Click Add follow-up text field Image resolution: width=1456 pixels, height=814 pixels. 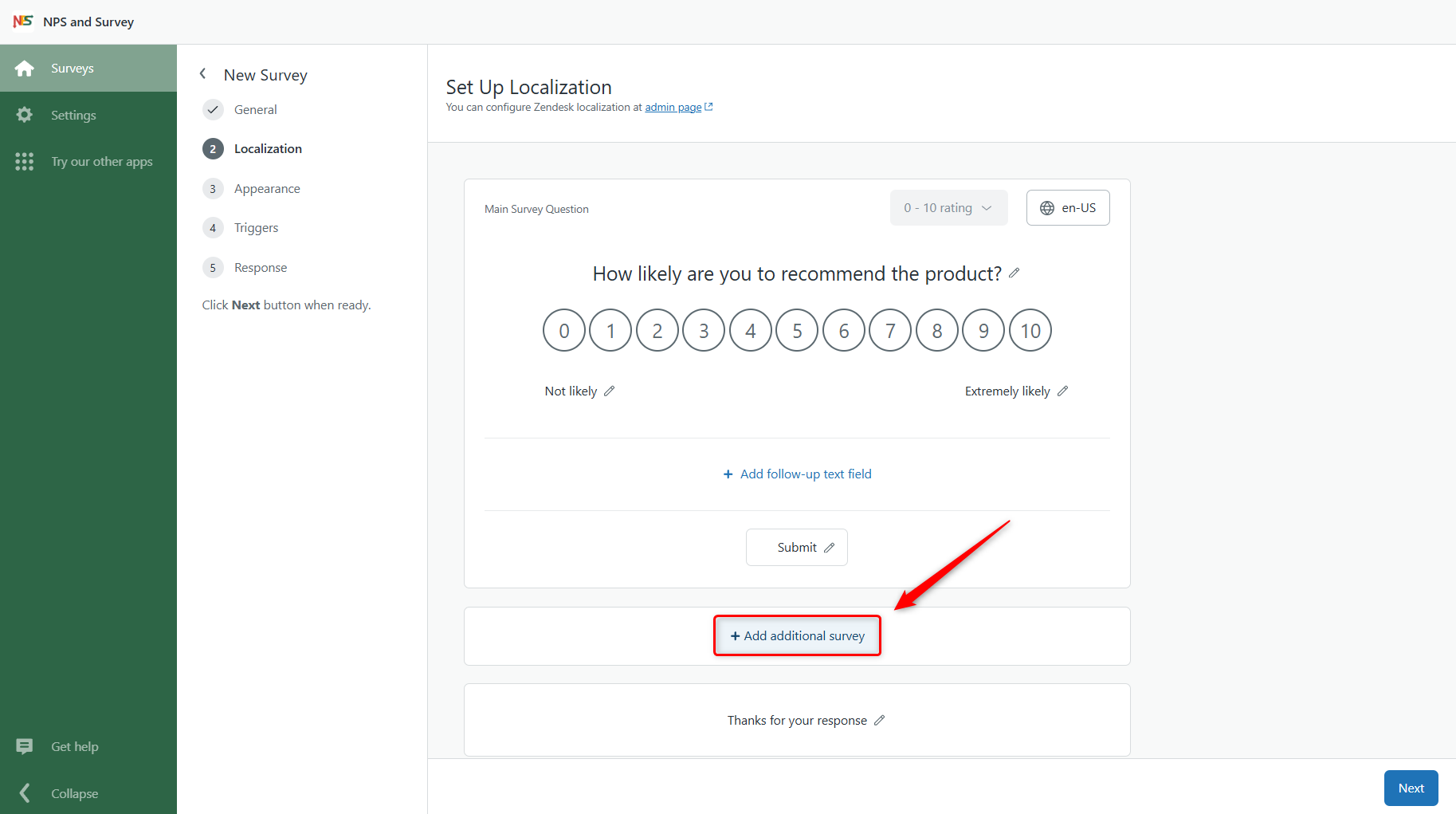click(797, 474)
